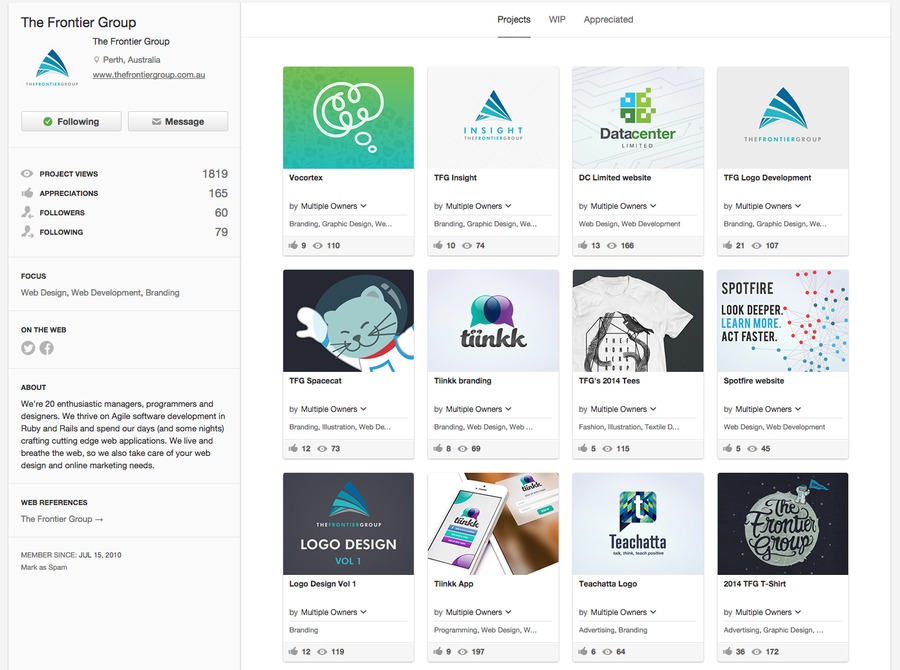Image resolution: width=900 pixels, height=670 pixels.
Task: Click views eye icon on Tiinkk branding card
Action: tap(462, 449)
